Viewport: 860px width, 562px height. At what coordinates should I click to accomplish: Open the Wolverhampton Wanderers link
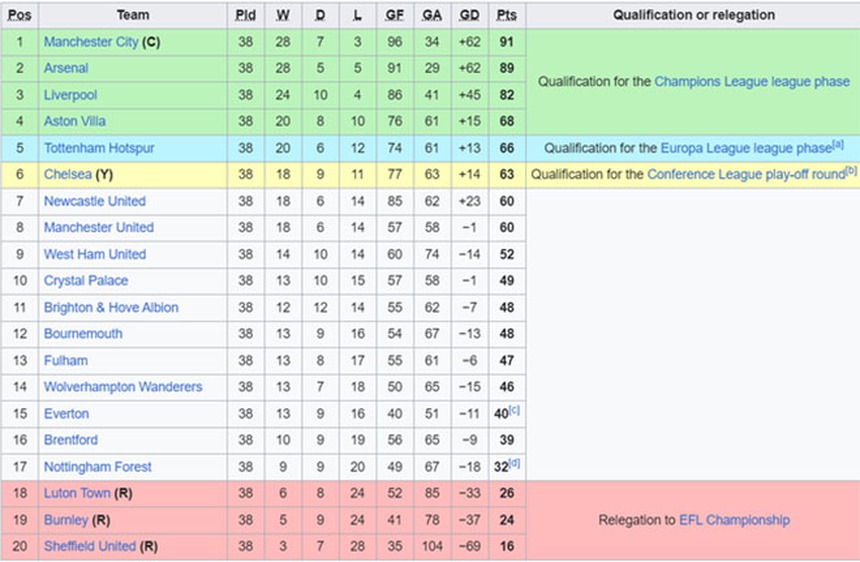pos(123,387)
